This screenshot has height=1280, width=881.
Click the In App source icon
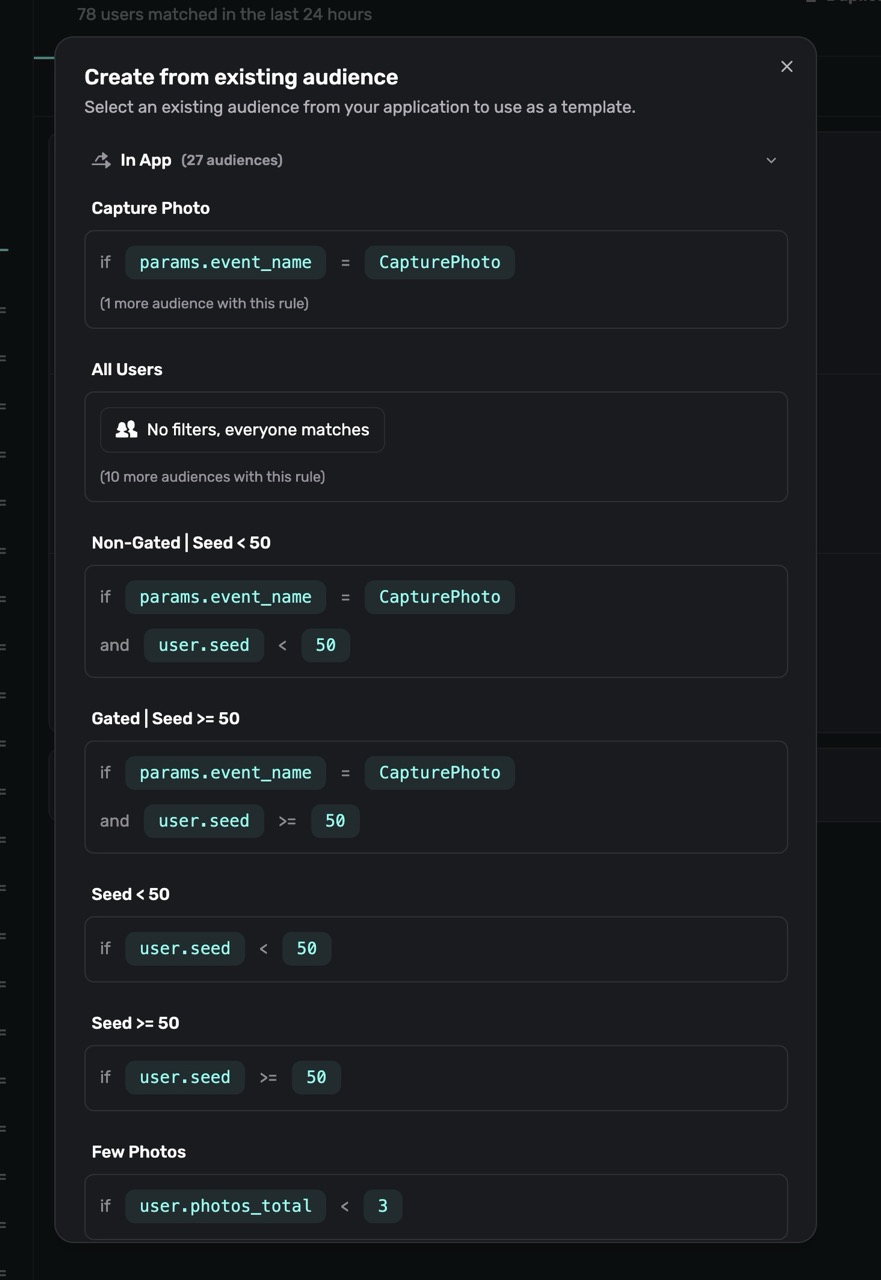[x=101, y=160]
